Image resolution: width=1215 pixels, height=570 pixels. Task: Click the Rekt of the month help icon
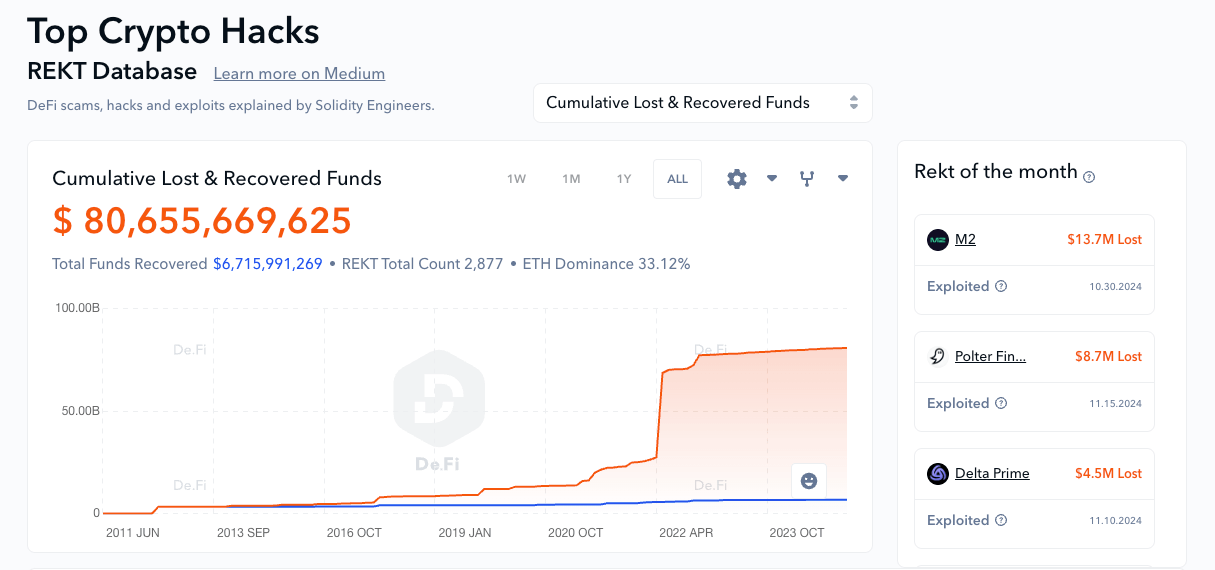tap(1089, 177)
